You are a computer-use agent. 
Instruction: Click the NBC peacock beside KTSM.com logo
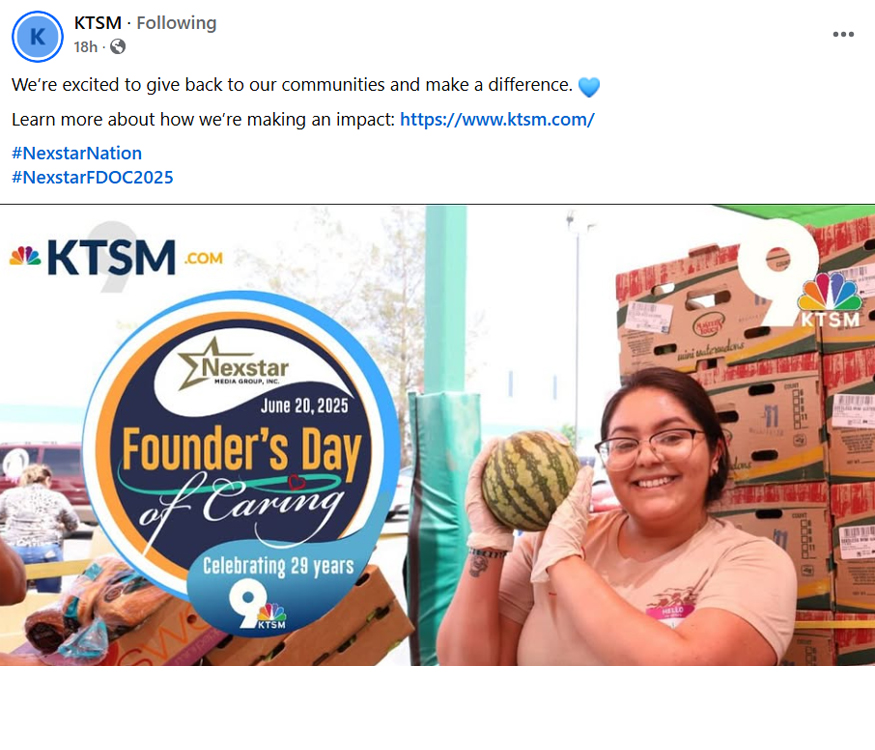click(x=25, y=256)
